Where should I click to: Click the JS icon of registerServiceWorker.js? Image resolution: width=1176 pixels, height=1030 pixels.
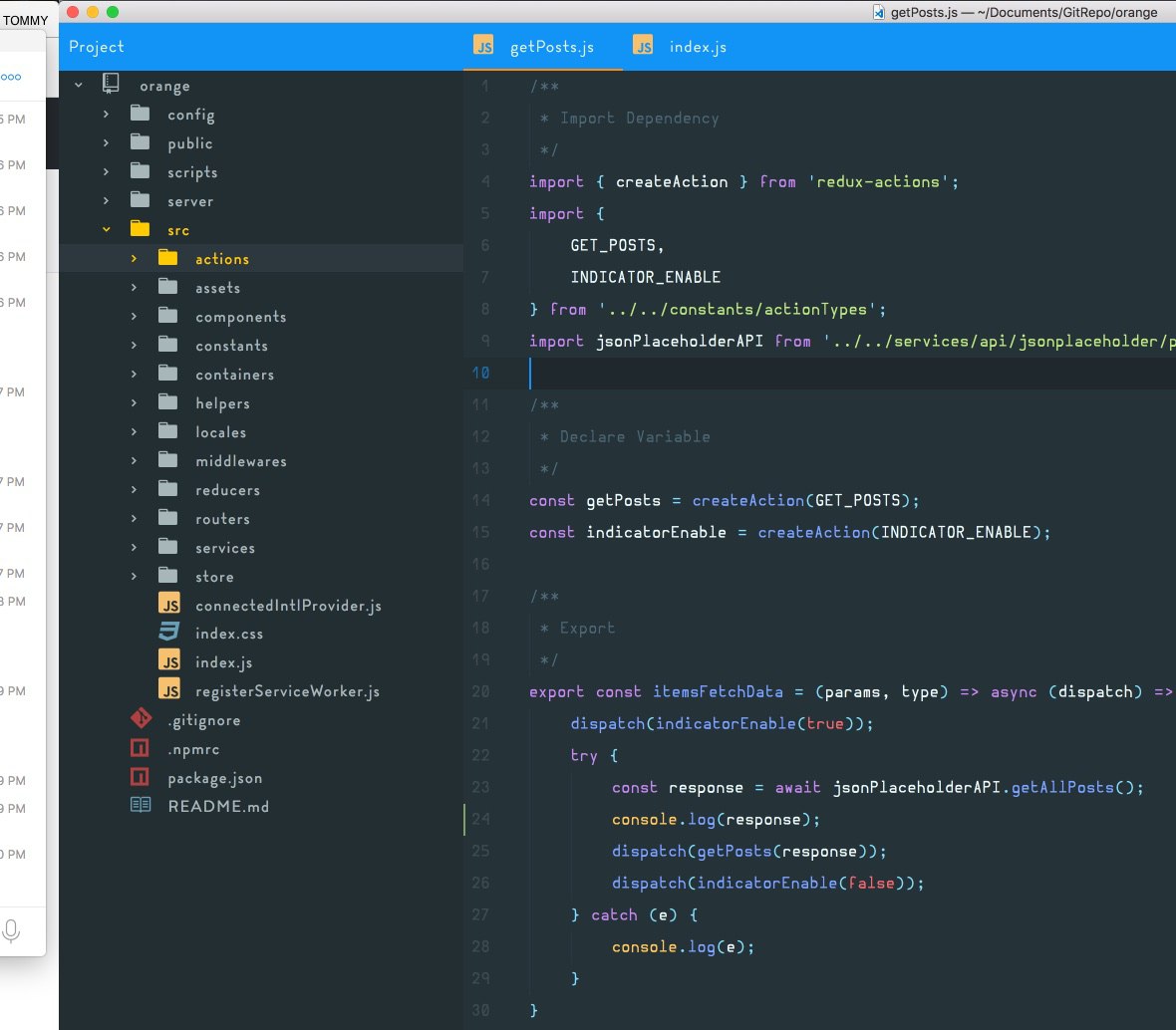point(169,690)
